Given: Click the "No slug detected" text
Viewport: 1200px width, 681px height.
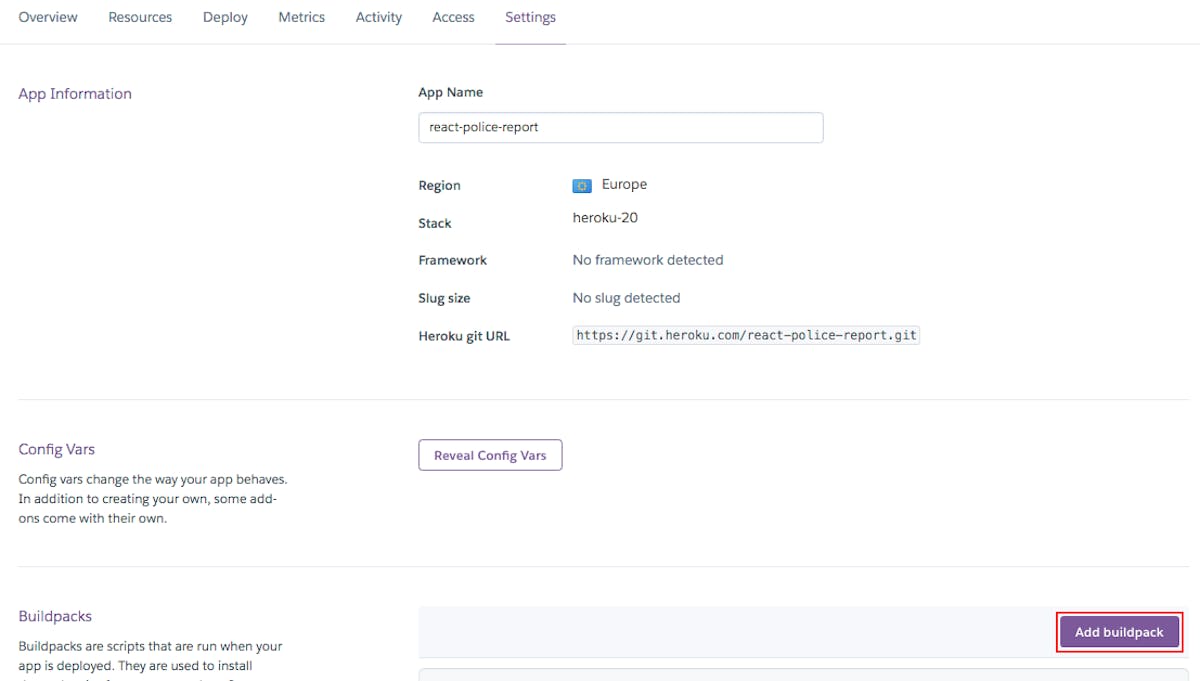Looking at the screenshot, I should [626, 298].
